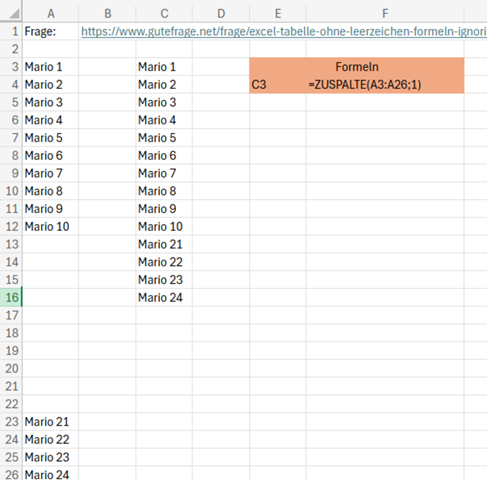This screenshot has width=487, height=480.
Task: Select the orange Formeln header cell
Action: click(x=357, y=67)
